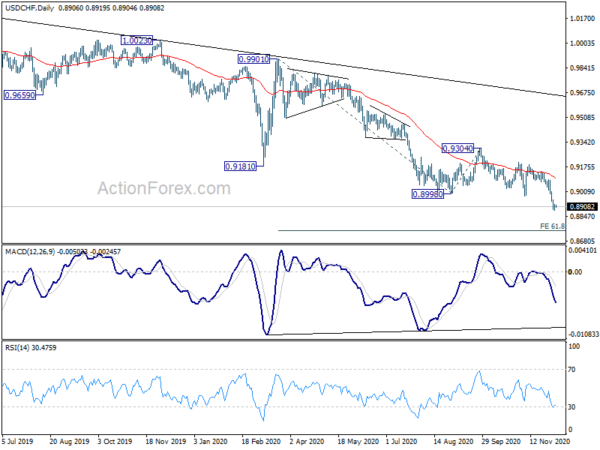Screen dimensions: 600x450
Task: Click the MACD(12,26,9) indicator label
Action: click(29, 252)
